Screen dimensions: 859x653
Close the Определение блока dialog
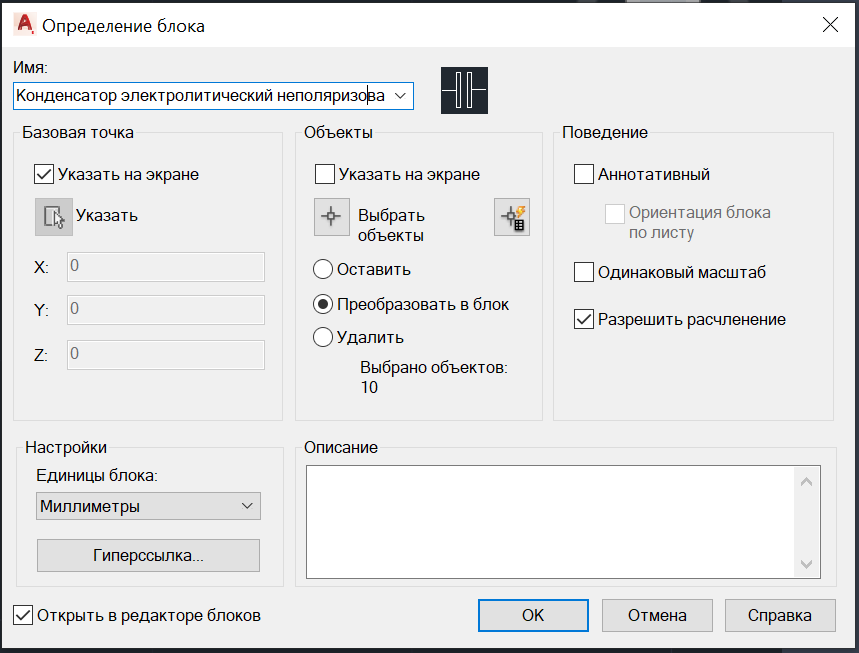click(x=830, y=25)
